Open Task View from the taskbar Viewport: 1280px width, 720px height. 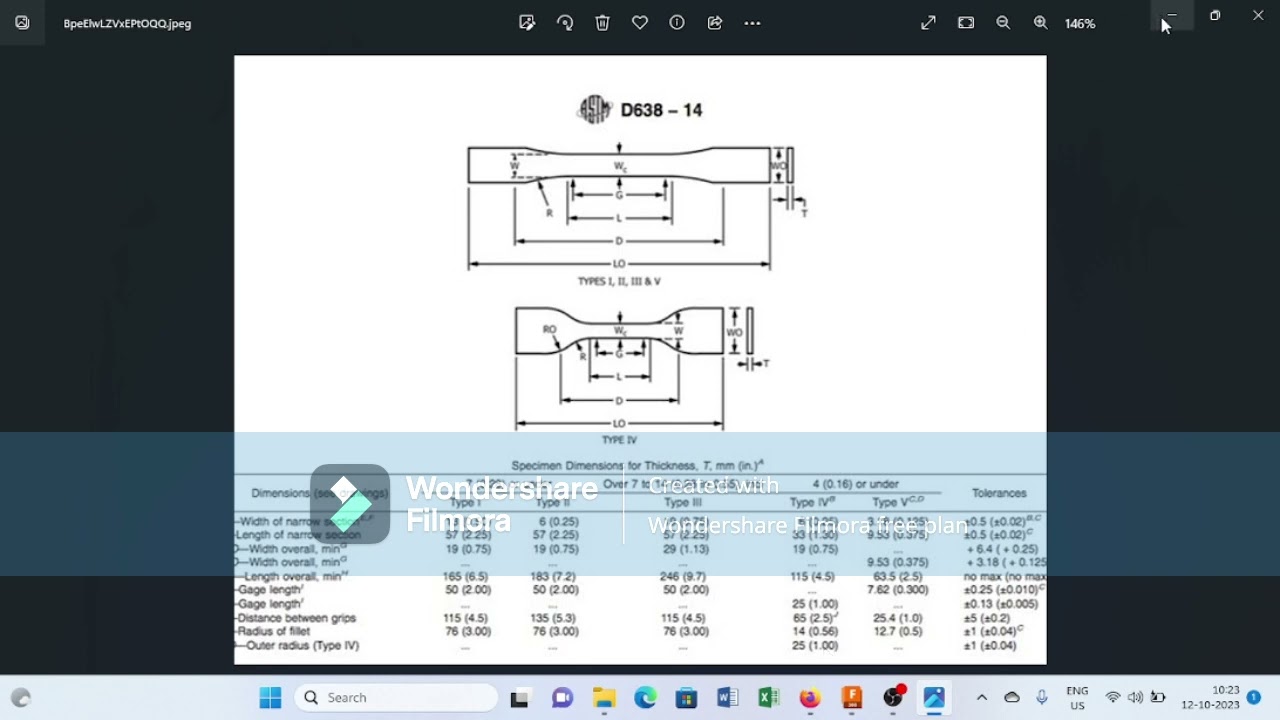[519, 698]
